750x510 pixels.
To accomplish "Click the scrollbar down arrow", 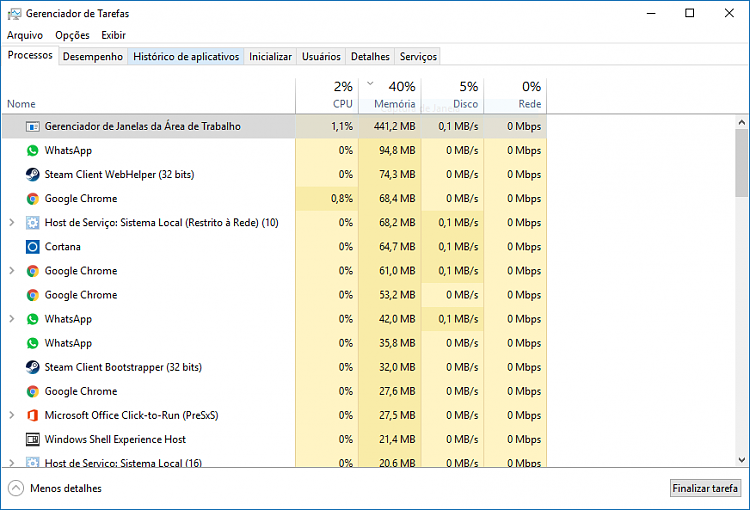I will point(742,460).
